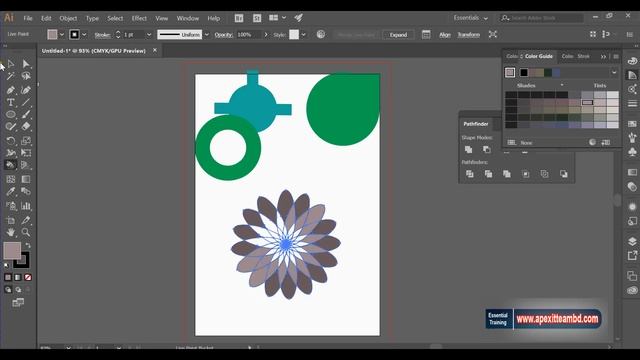The width and height of the screenshot is (640, 360).
Task: Click Isolate Selected Object icon
Action: pyautogui.click(x=493, y=34)
